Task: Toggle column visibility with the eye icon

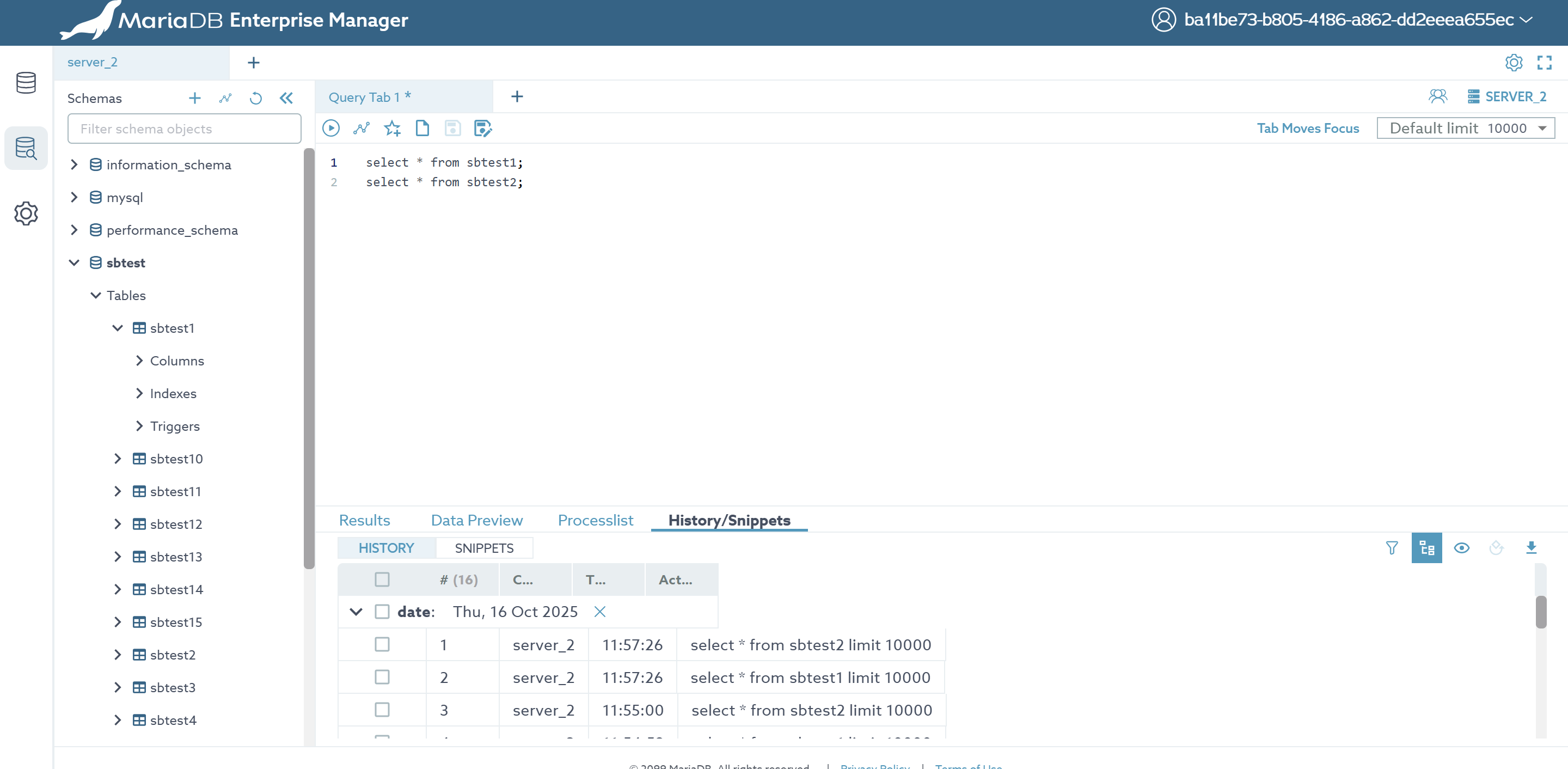Action: pyautogui.click(x=1461, y=548)
